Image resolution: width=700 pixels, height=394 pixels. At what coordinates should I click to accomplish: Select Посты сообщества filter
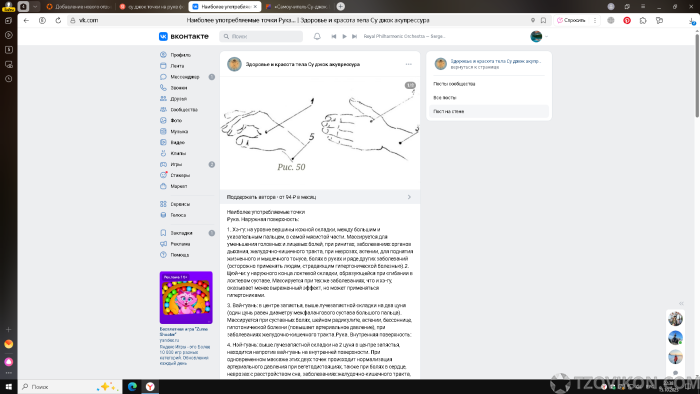[x=454, y=84]
